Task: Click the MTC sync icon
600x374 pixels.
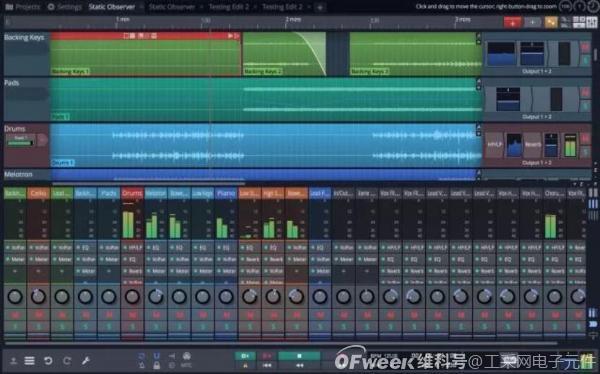Action: coord(186,360)
